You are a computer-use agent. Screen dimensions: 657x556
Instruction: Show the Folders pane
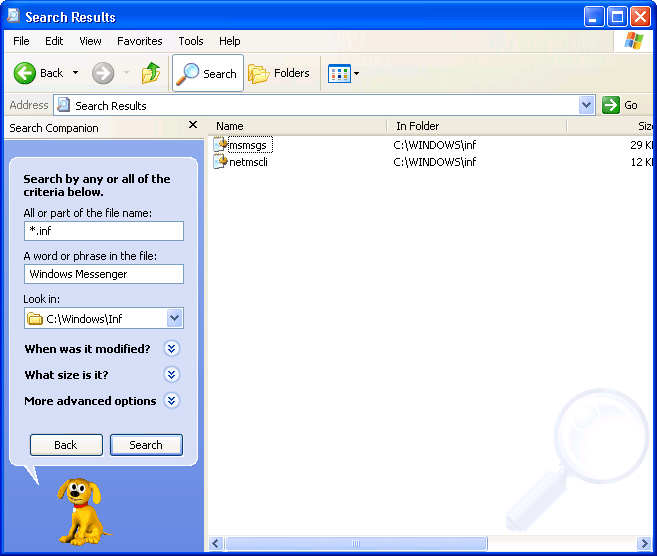[279, 73]
